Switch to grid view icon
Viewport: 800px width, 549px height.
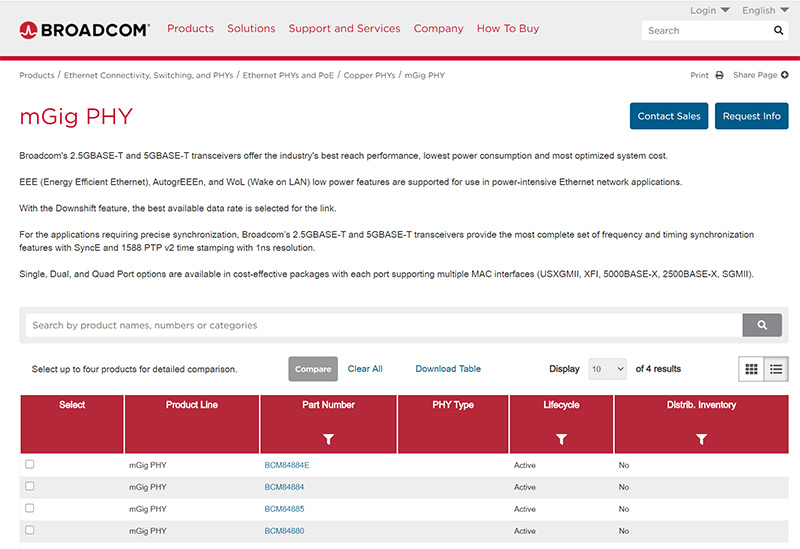[x=751, y=369]
